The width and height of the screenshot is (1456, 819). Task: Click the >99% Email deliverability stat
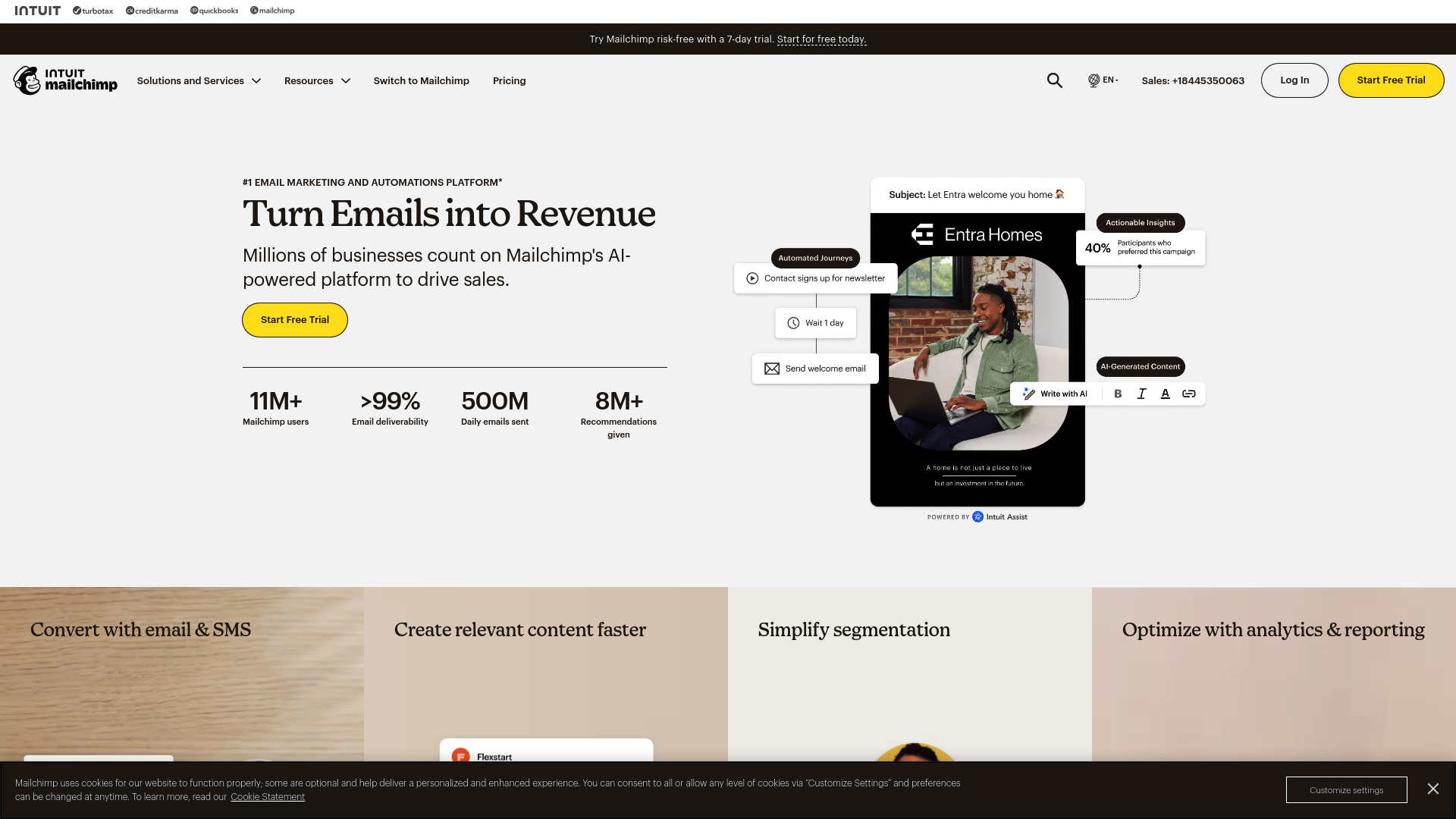click(x=390, y=407)
